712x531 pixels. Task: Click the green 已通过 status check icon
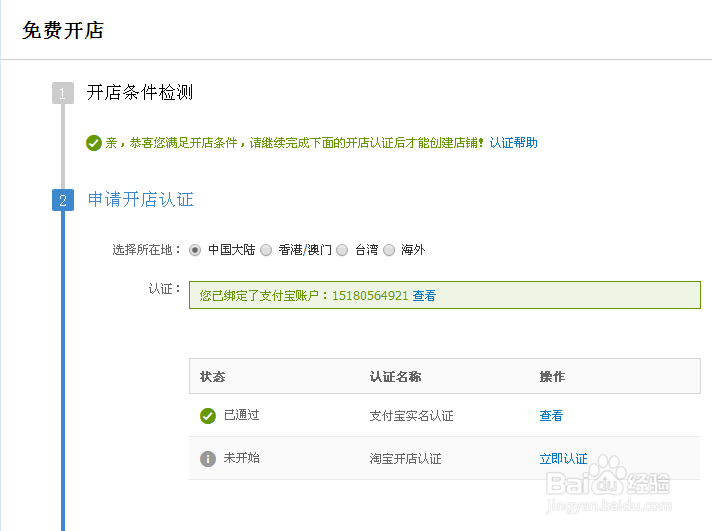coord(208,416)
